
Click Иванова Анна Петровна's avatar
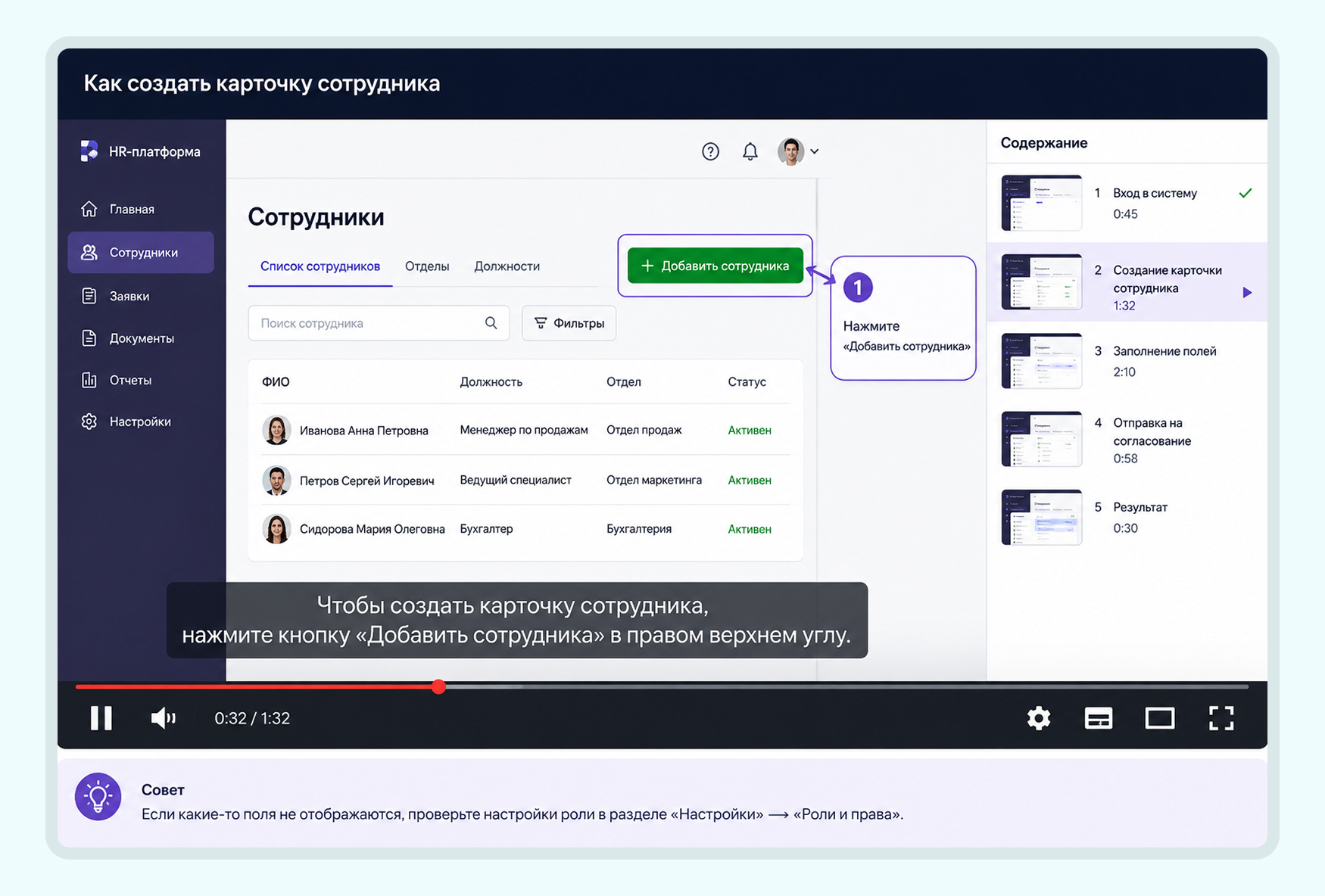(276, 430)
